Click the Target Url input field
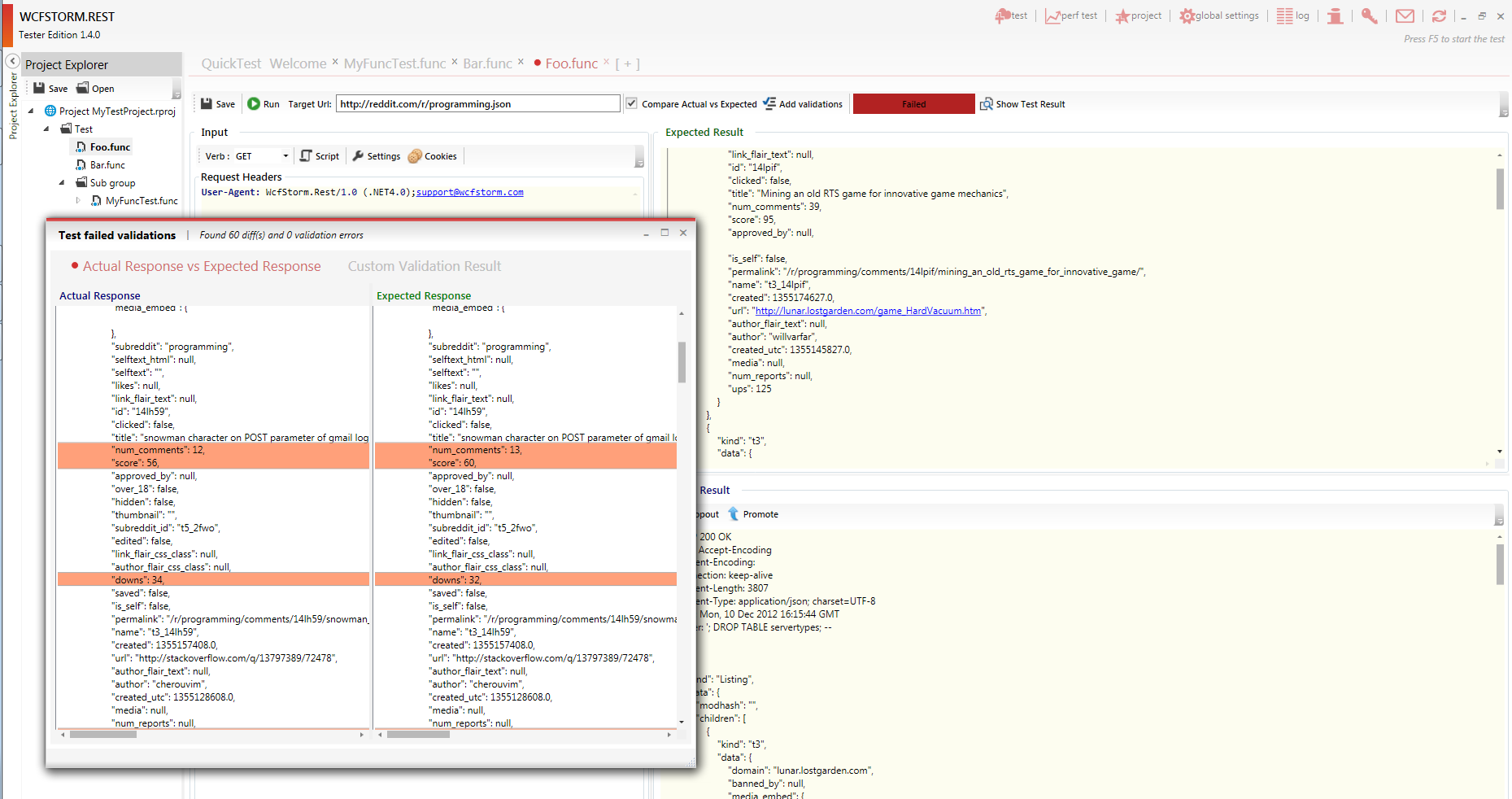The height and width of the screenshot is (799, 1512). (x=477, y=103)
